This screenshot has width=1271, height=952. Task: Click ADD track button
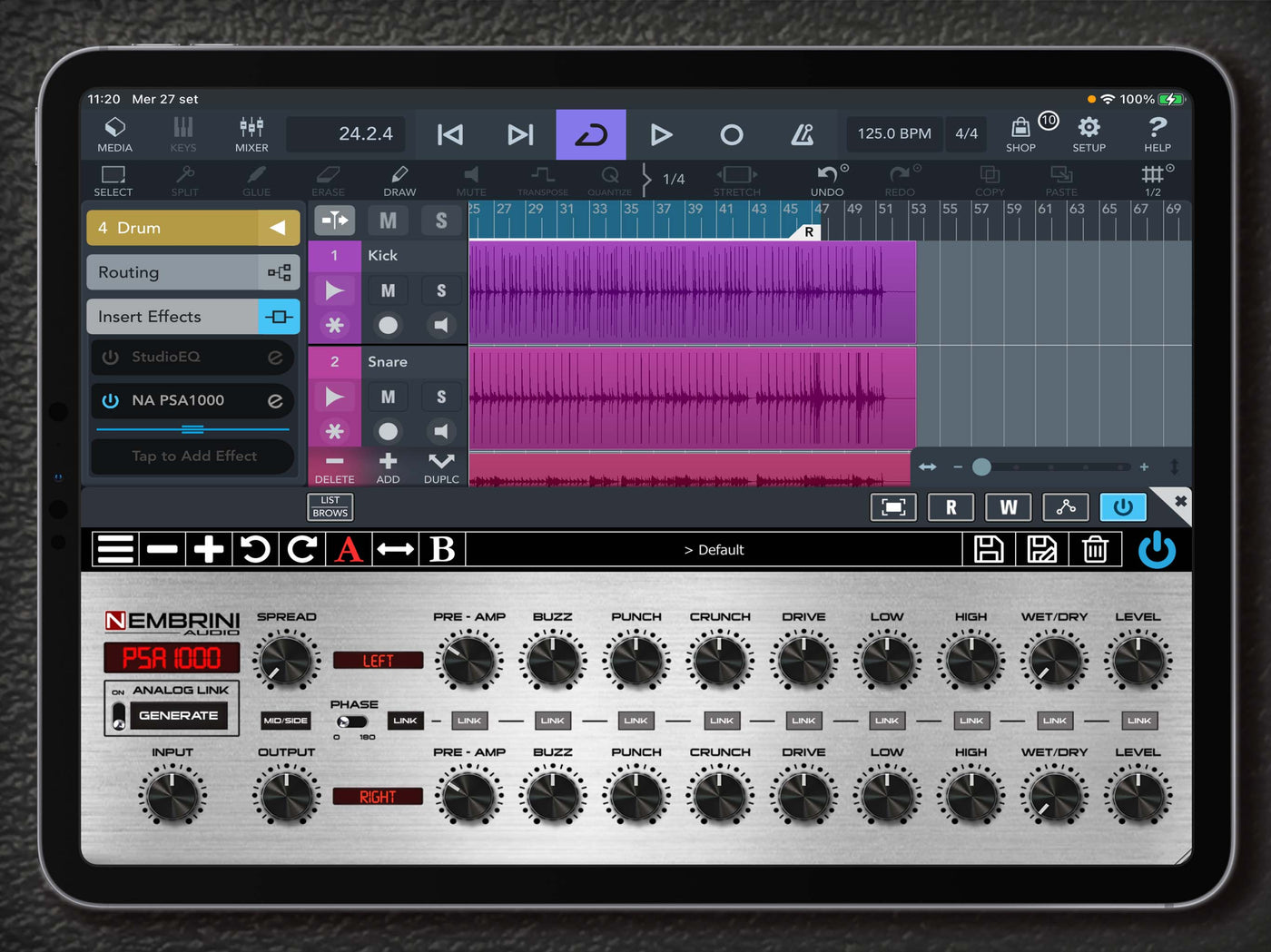(388, 468)
